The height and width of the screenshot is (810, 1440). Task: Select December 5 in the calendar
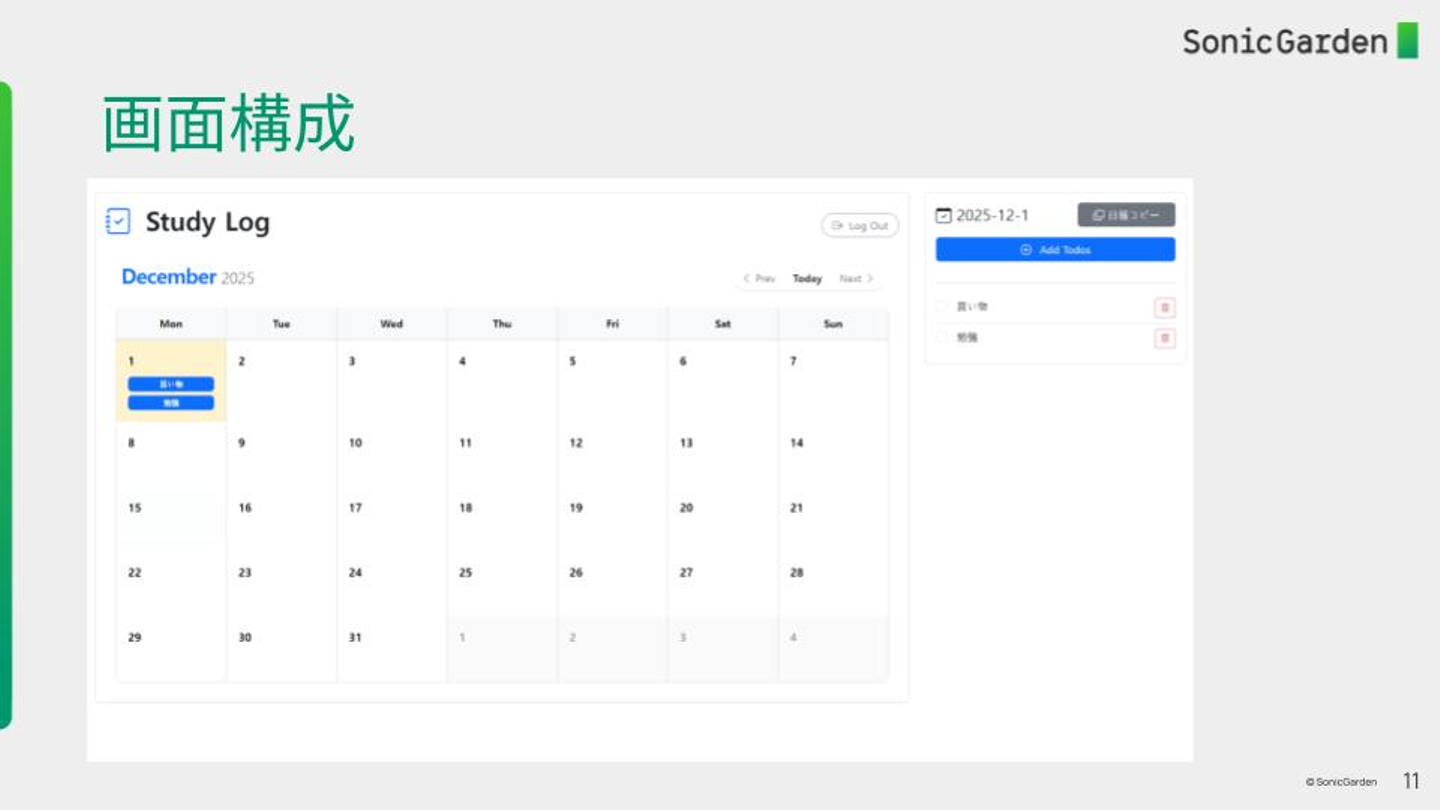click(613, 381)
